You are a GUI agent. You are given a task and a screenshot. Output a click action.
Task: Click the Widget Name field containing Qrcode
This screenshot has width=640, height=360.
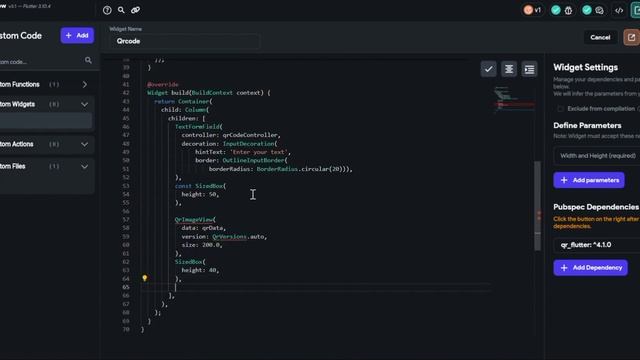pos(184,41)
